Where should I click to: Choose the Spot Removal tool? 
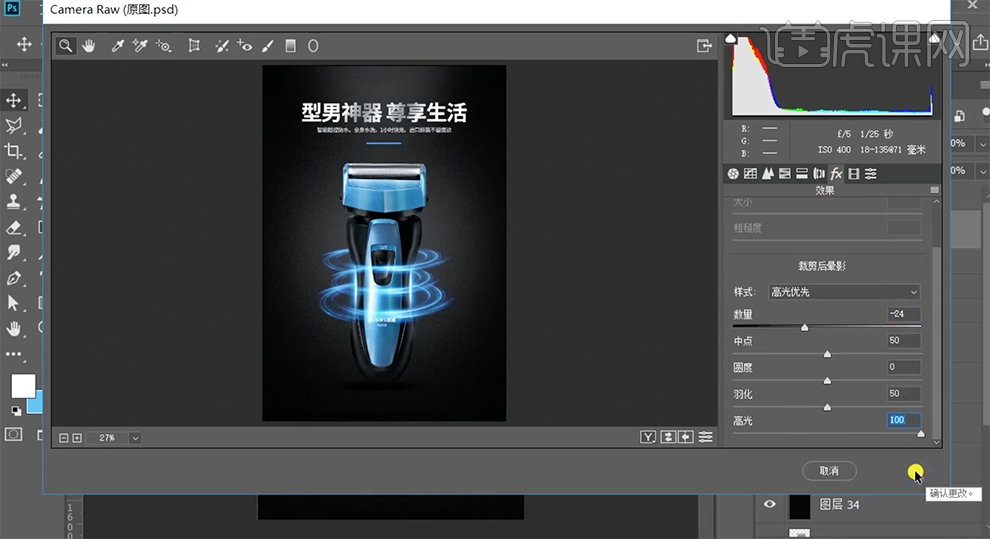click(220, 46)
